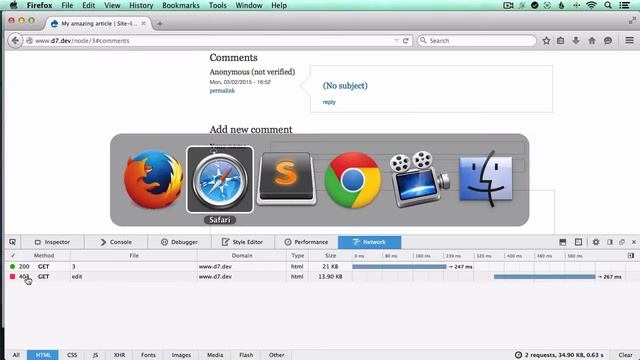
Task: Toggle the CSS request filter
Action: (72, 355)
